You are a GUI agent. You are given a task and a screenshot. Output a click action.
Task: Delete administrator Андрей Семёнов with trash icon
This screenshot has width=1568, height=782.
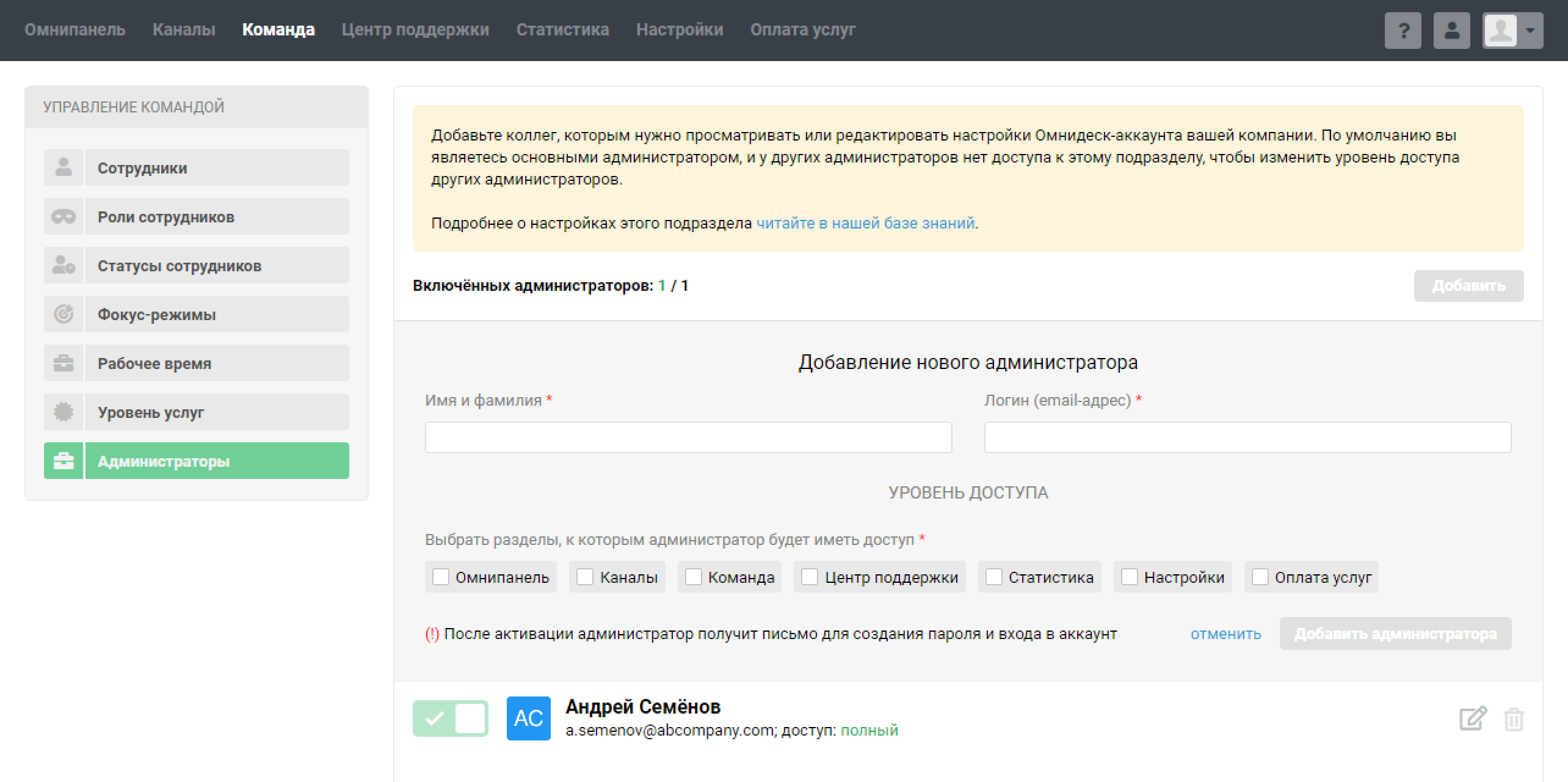pyautogui.click(x=1514, y=719)
